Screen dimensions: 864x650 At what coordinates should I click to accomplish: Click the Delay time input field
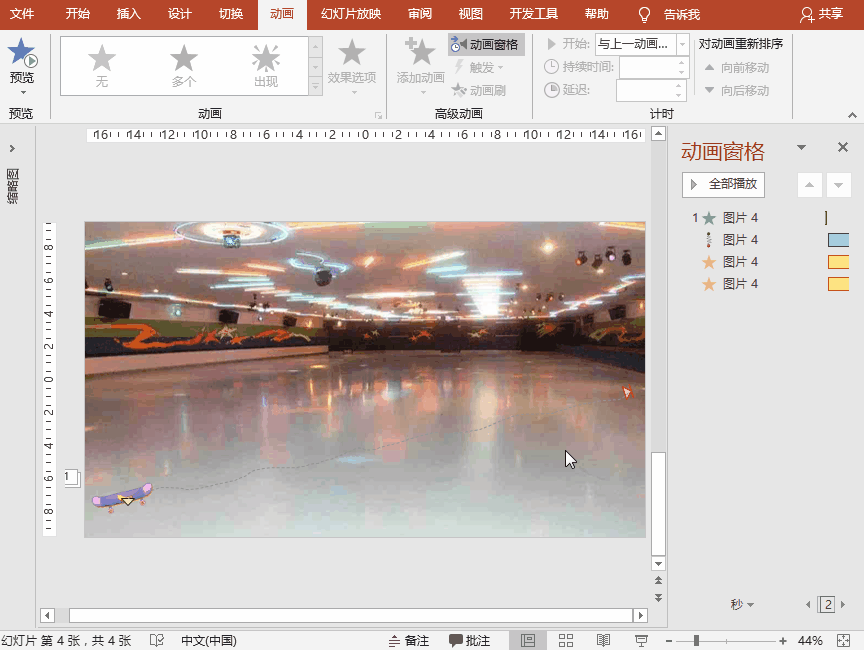pyautogui.click(x=651, y=90)
